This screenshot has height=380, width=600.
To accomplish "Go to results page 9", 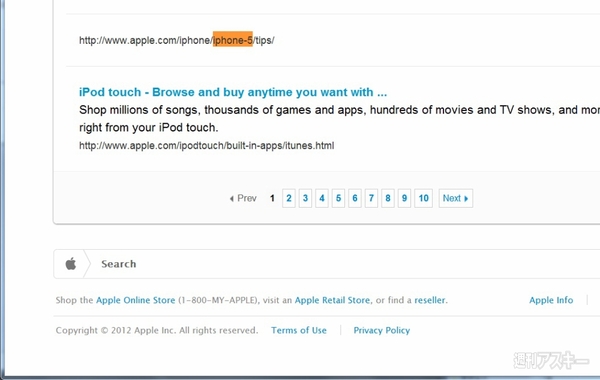I will pyautogui.click(x=404, y=198).
